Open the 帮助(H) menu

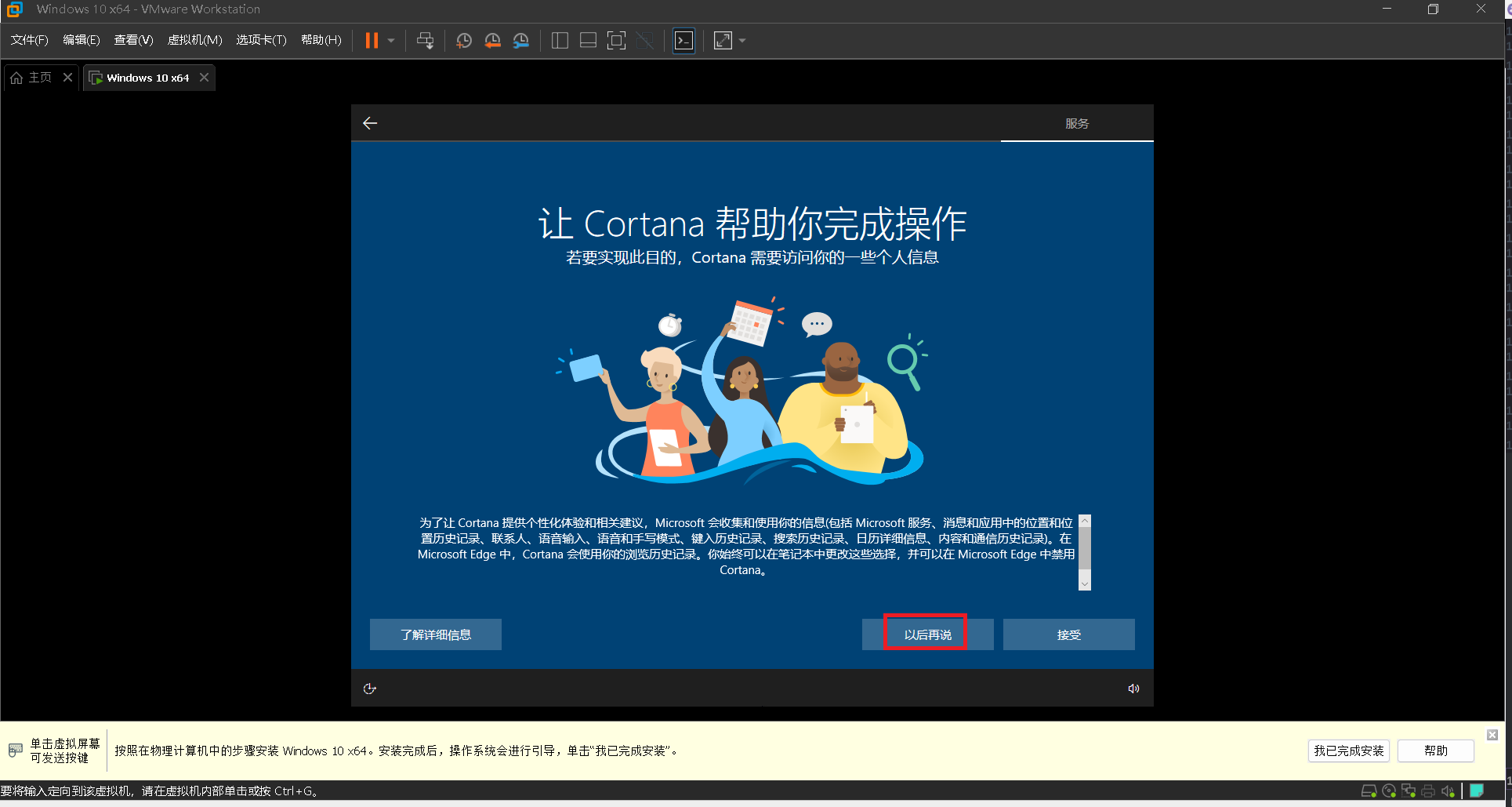tap(321, 40)
